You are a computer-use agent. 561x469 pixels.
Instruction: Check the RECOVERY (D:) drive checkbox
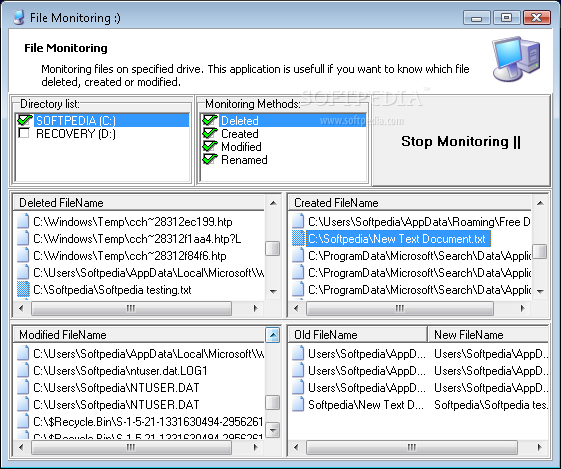pos(24,133)
